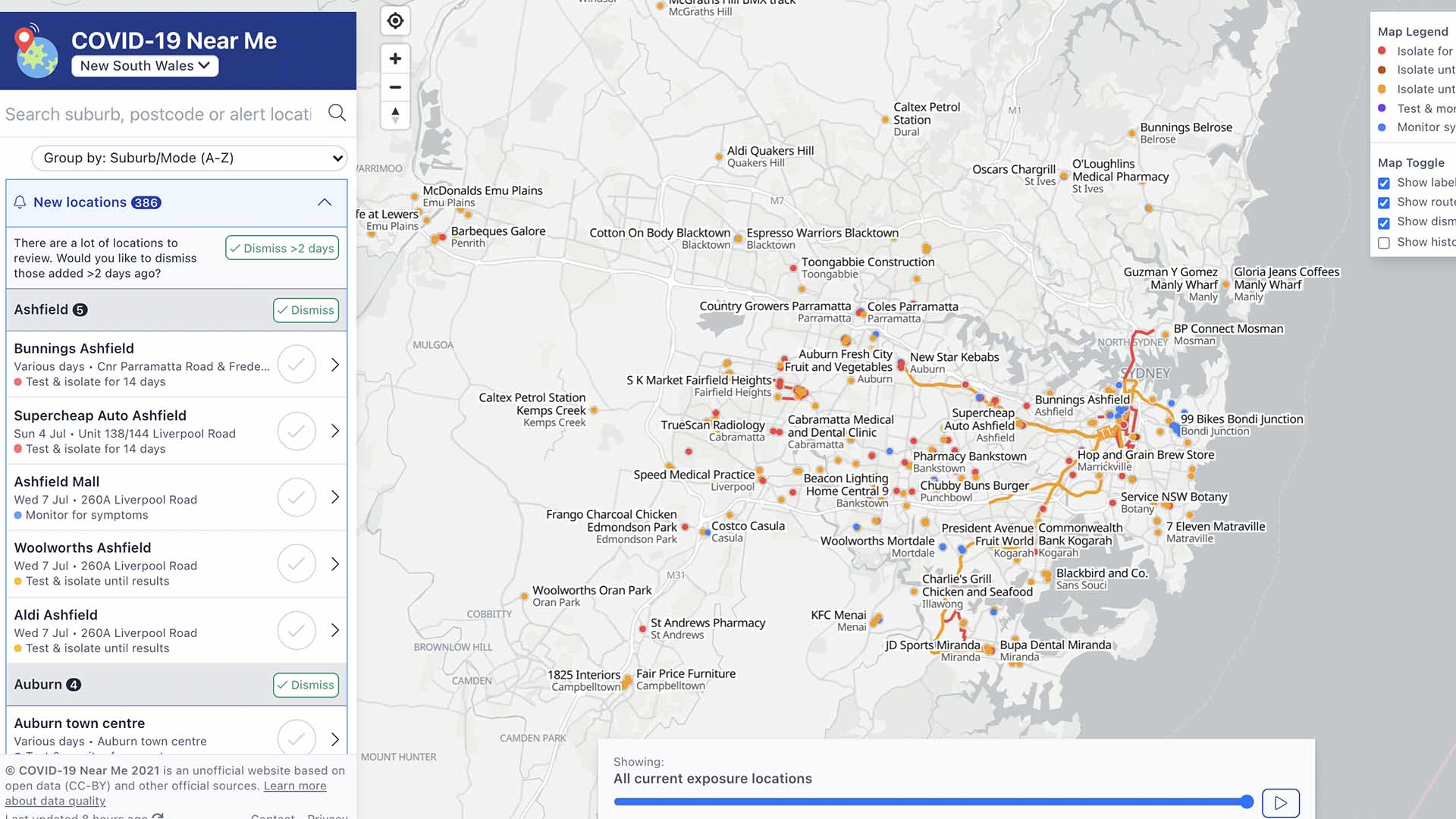
Task: Enable the Show historical checkbox
Action: coord(1384,243)
